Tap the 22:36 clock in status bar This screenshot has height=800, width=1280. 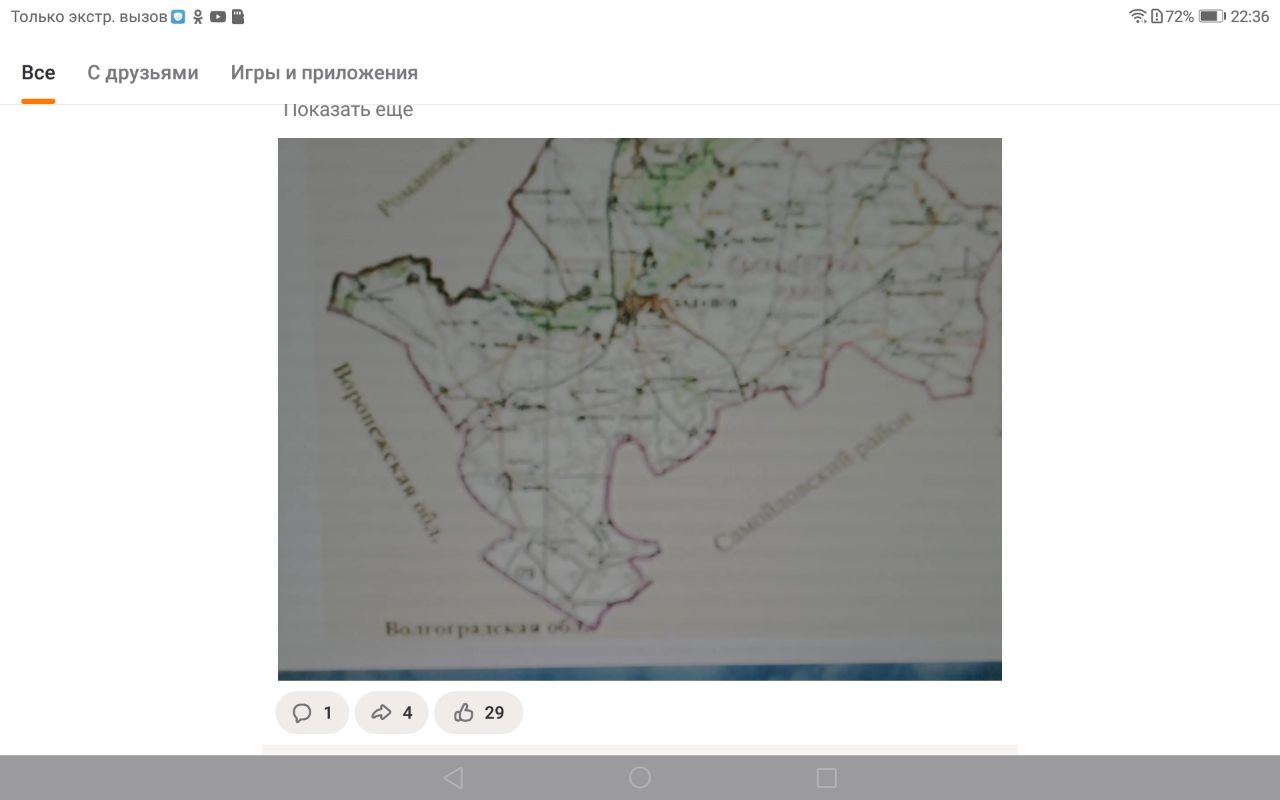pos(1250,17)
